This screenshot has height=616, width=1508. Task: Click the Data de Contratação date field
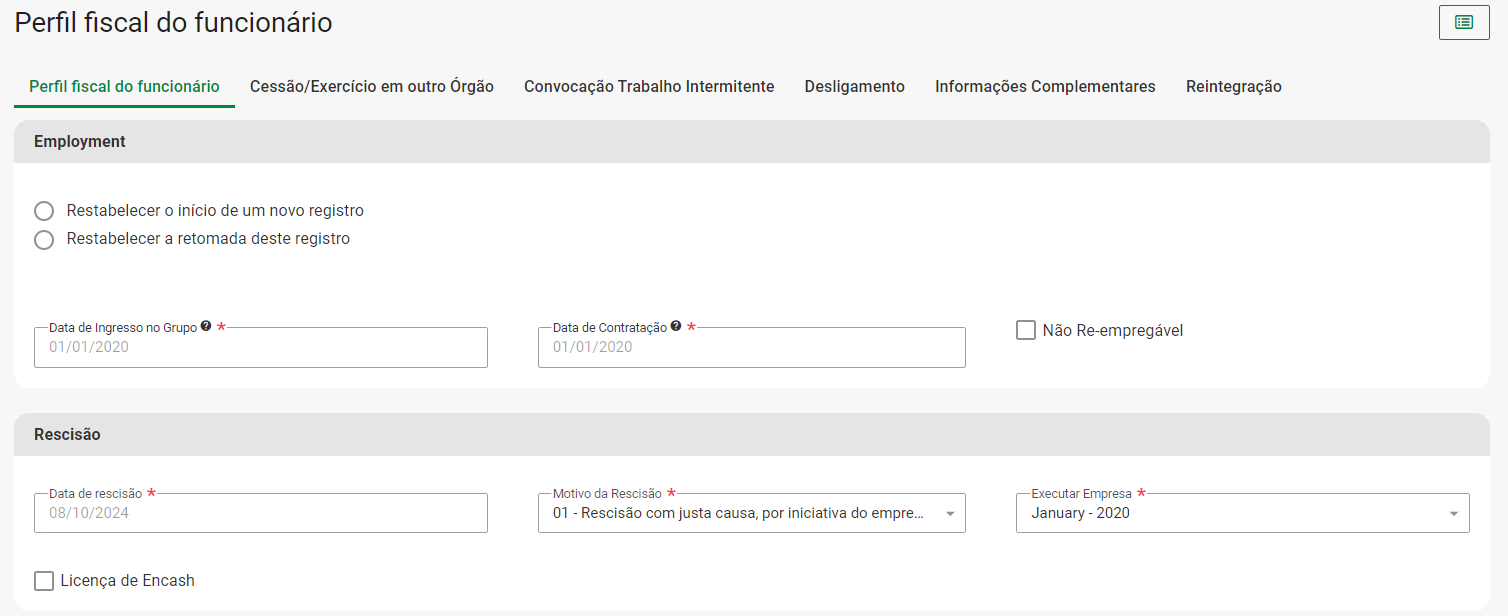[x=750, y=347]
